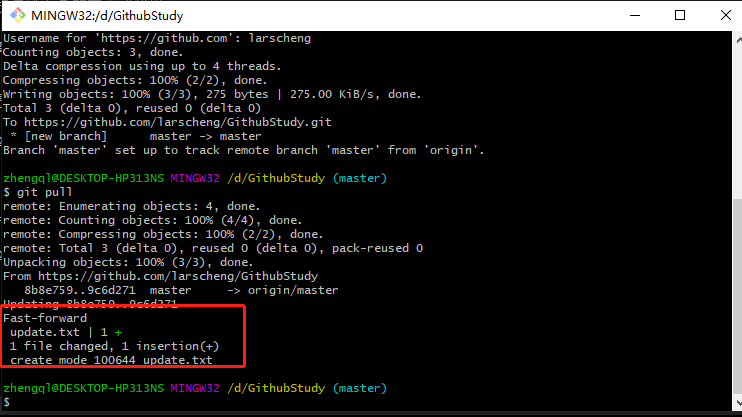
Task: Click "Total 3 (delta 0), reused 0 (delta 0)" top line
Action: pyautogui.click(x=132, y=108)
